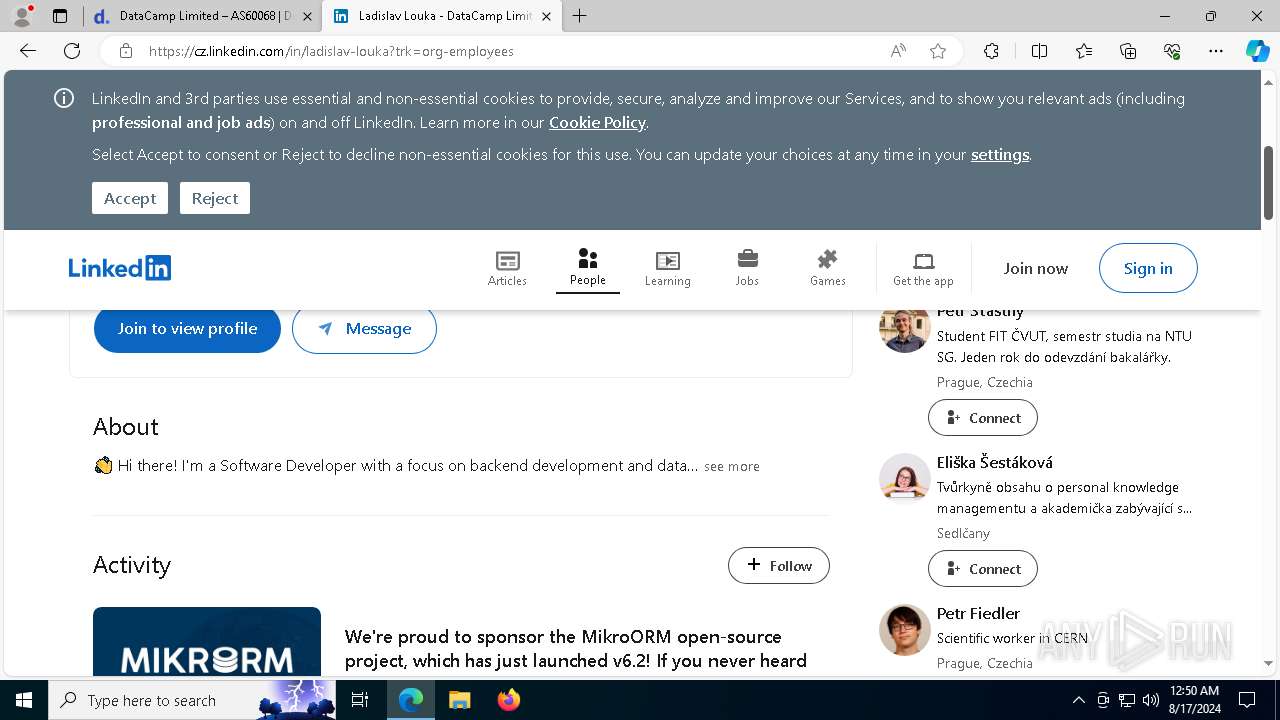Connect with Petr Šťastný

coord(983,418)
